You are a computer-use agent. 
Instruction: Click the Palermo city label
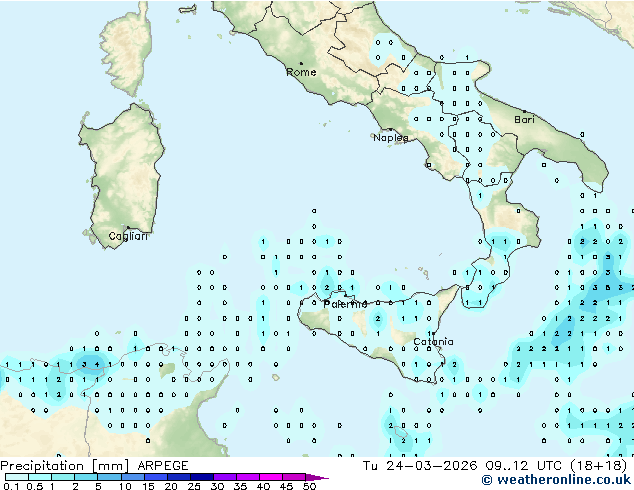pyautogui.click(x=345, y=304)
